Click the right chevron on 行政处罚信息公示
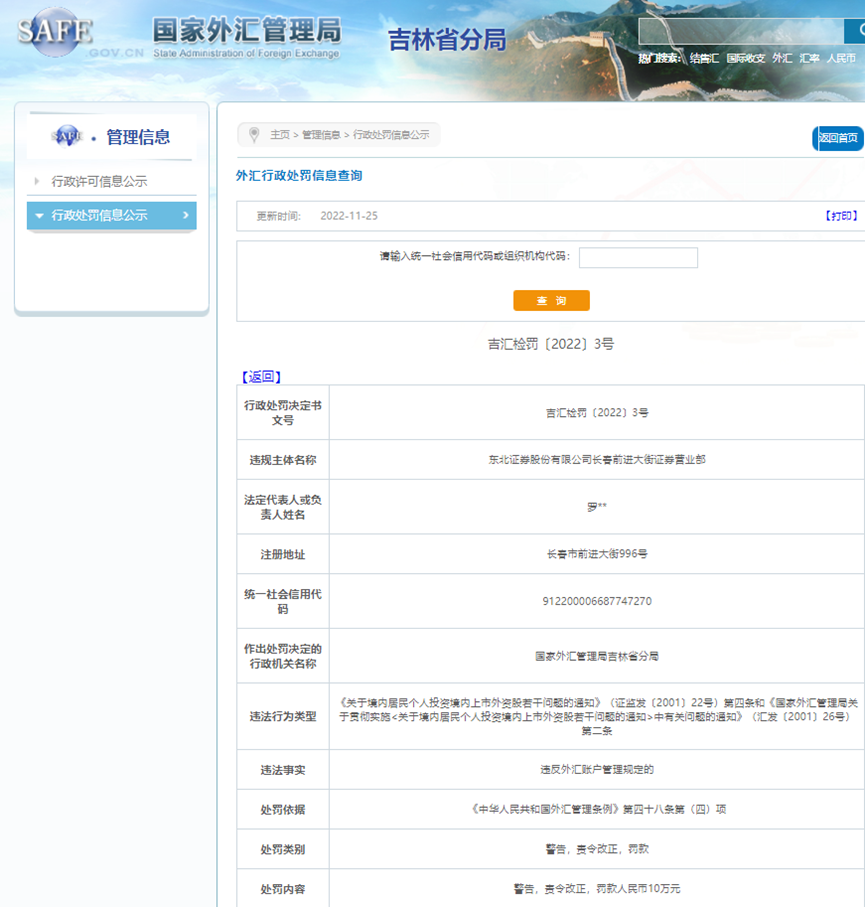 (x=185, y=215)
